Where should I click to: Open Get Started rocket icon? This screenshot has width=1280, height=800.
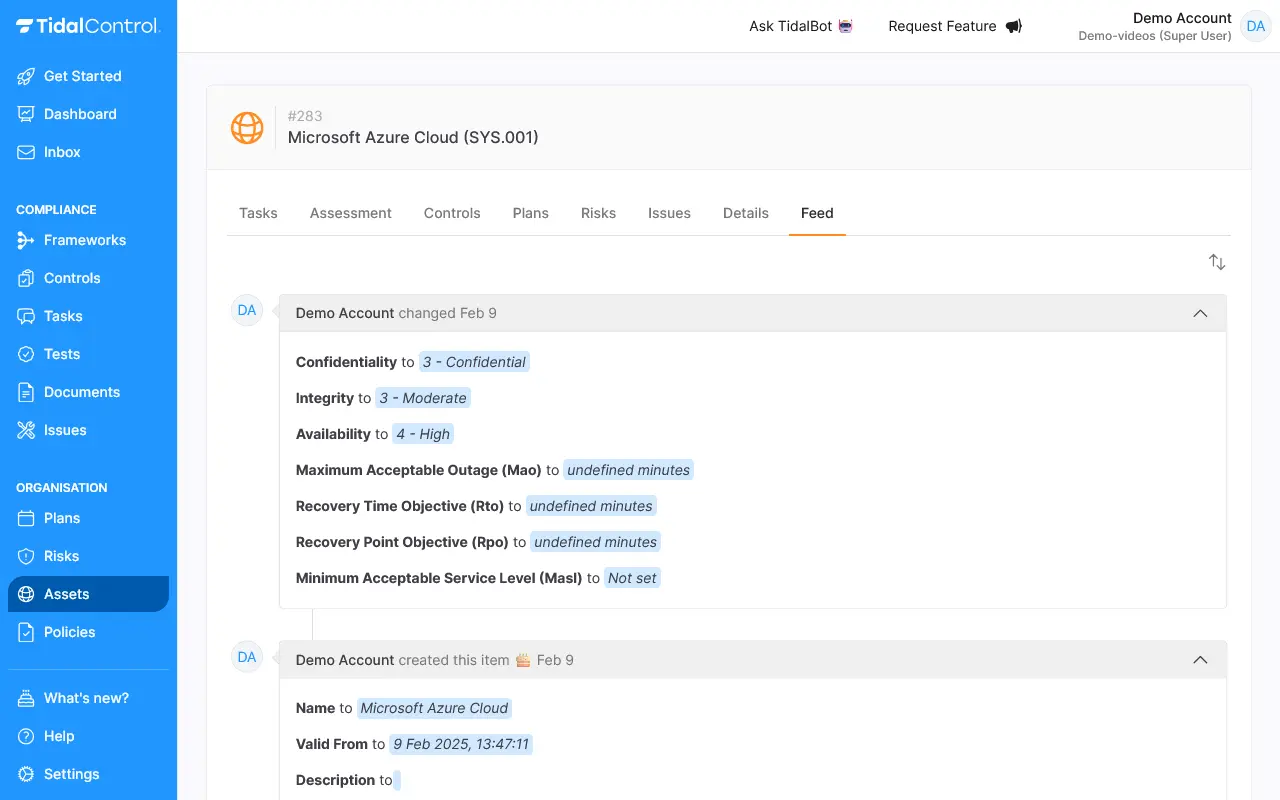coord(26,76)
